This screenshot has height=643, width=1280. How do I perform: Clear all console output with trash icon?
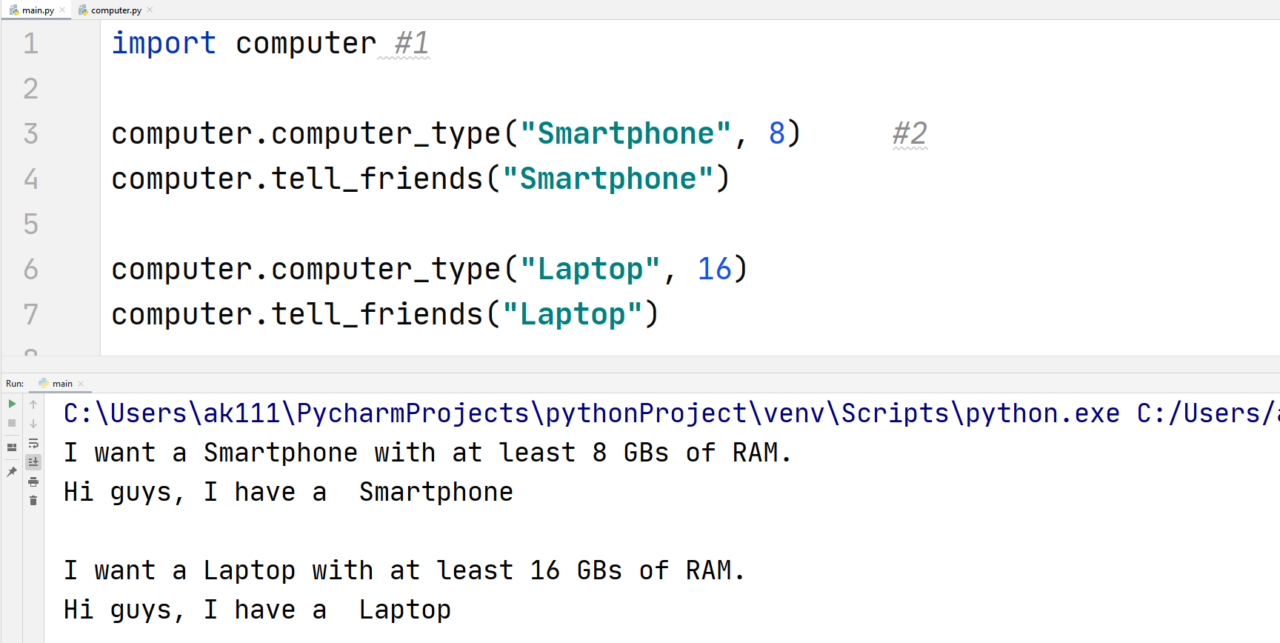[x=33, y=500]
